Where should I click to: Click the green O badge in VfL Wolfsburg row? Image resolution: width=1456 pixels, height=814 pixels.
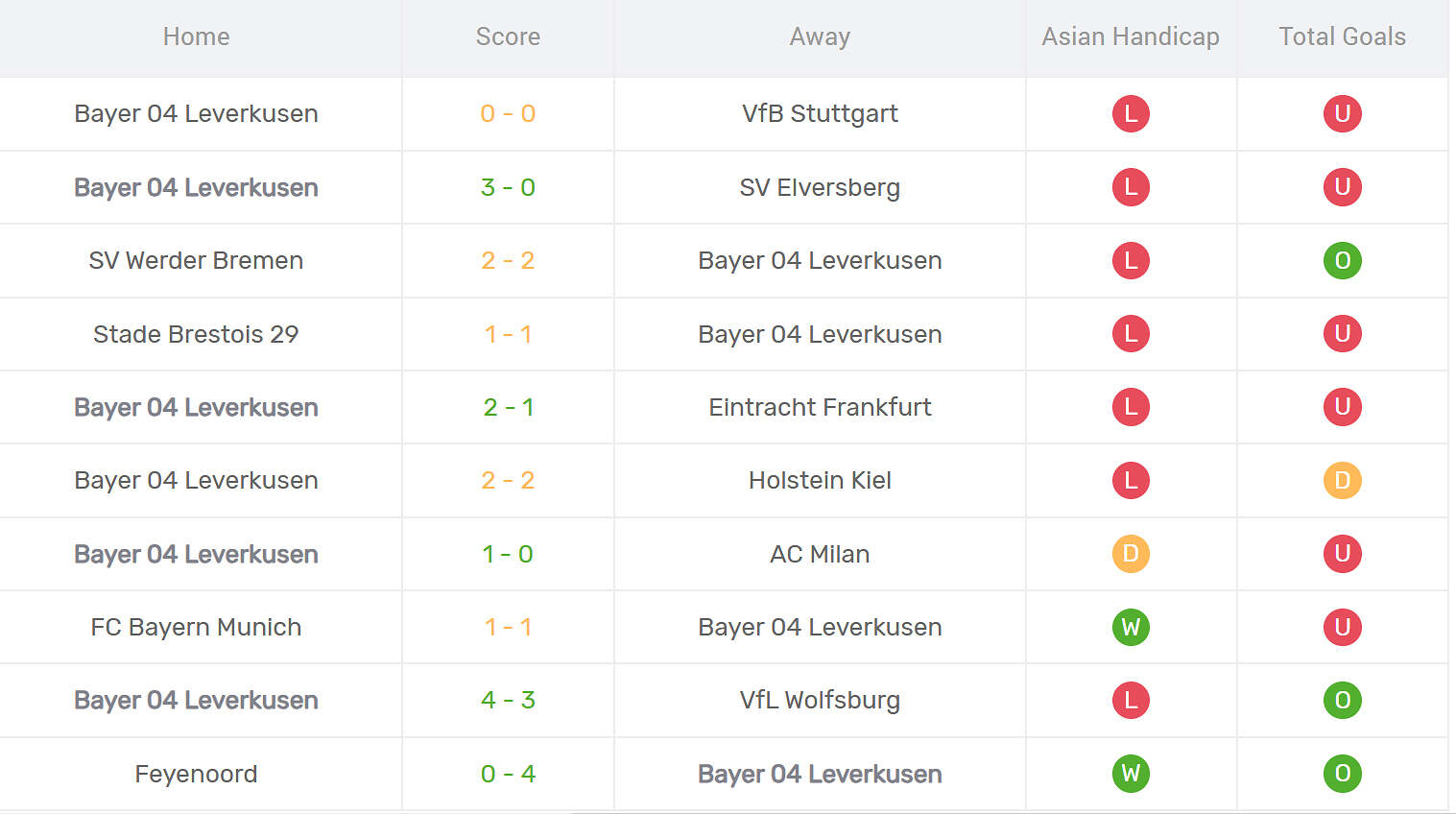click(x=1342, y=700)
